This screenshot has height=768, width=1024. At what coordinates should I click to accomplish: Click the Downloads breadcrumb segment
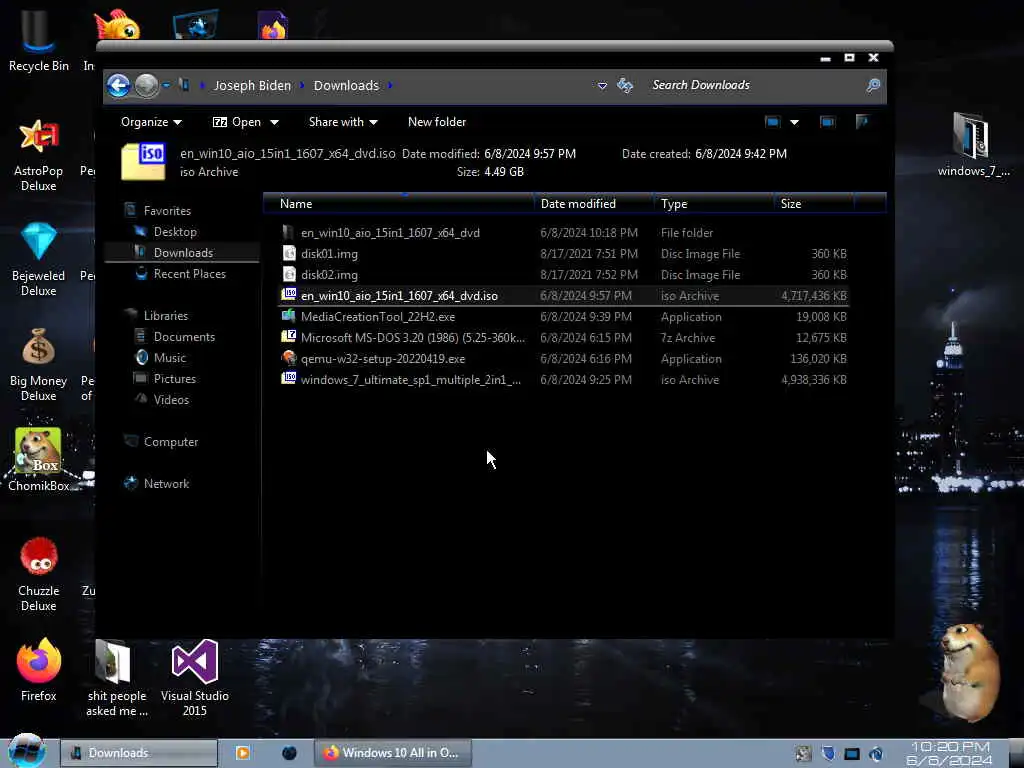click(x=346, y=86)
